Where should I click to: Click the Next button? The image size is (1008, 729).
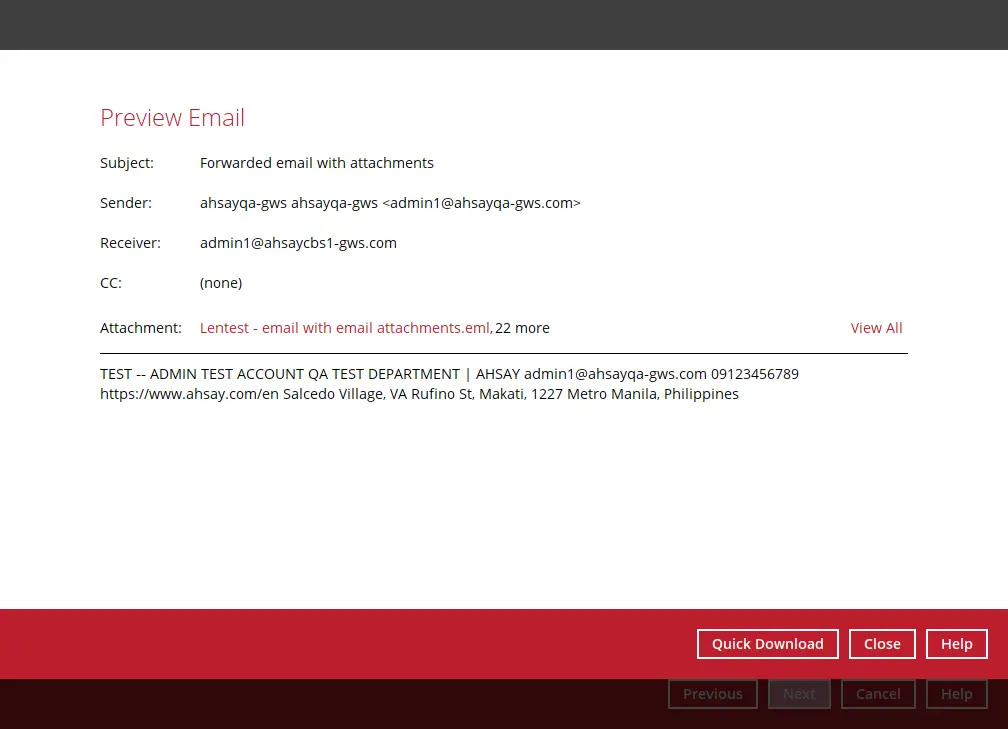[799, 693]
